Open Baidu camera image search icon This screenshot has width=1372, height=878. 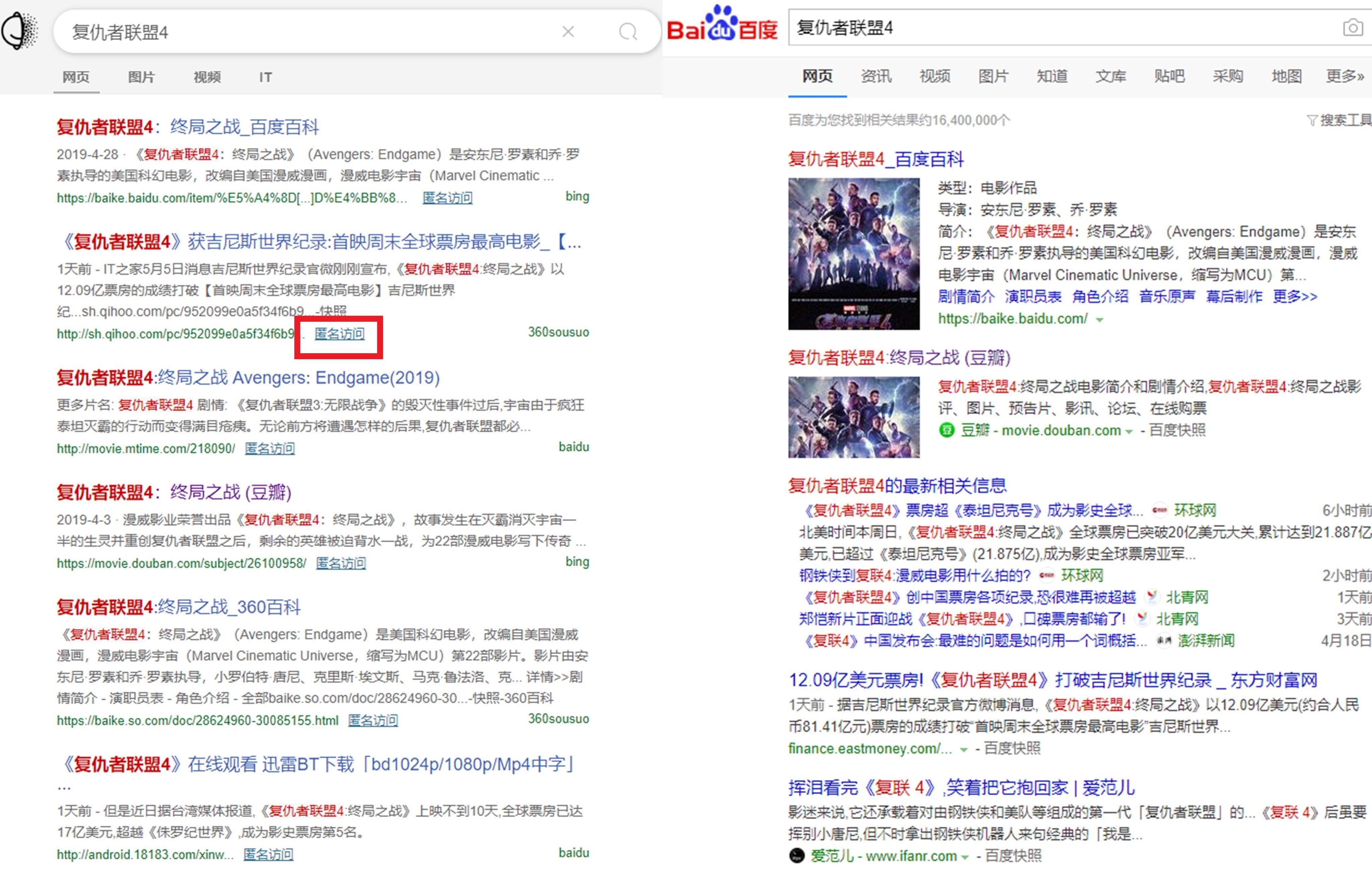pyautogui.click(x=1353, y=27)
